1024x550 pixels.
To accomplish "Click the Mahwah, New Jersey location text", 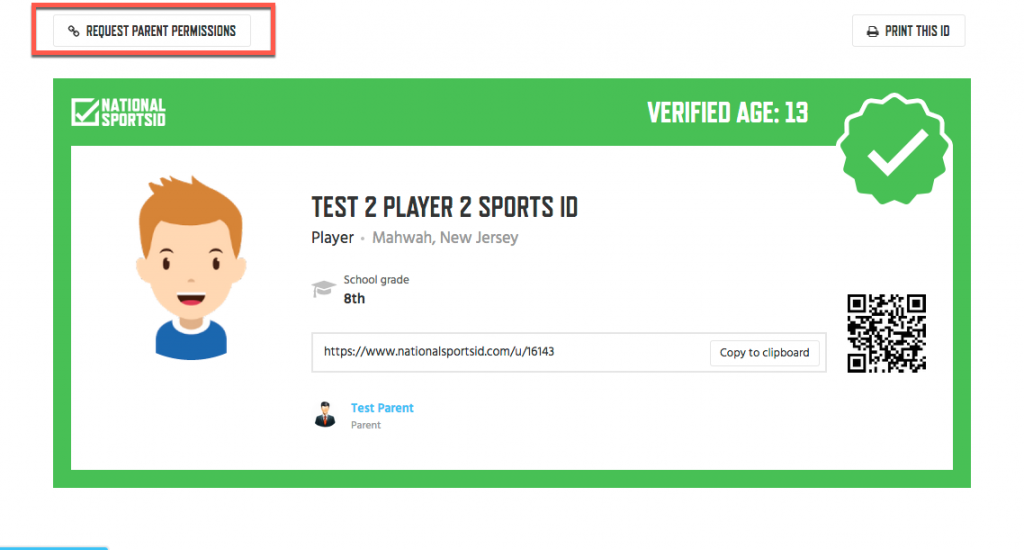I will 445,238.
